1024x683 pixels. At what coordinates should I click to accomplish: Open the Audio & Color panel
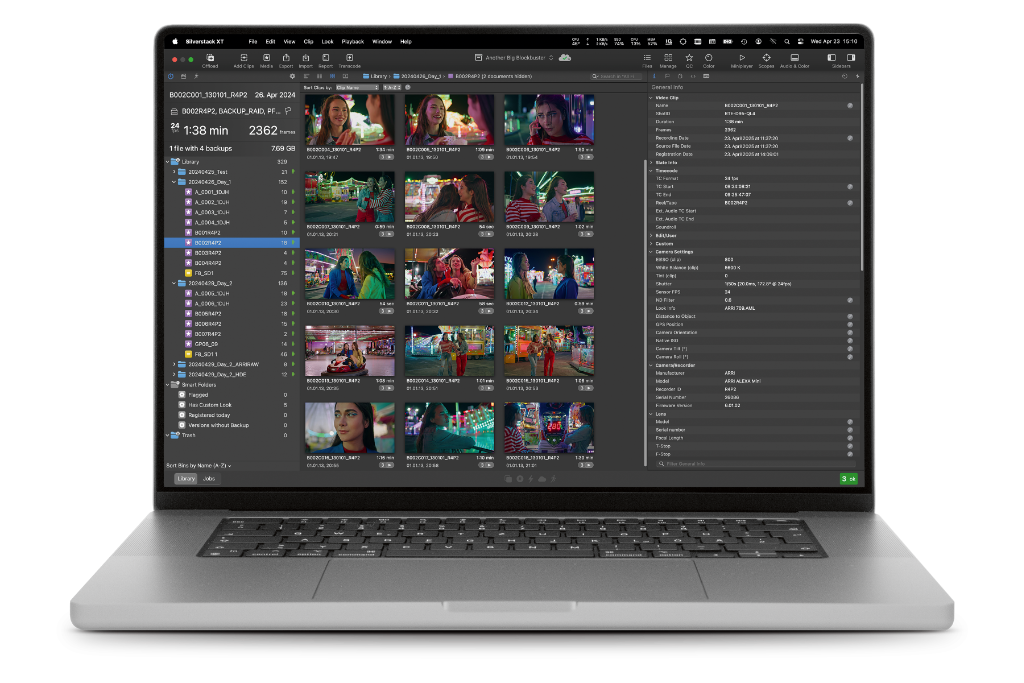click(x=794, y=60)
